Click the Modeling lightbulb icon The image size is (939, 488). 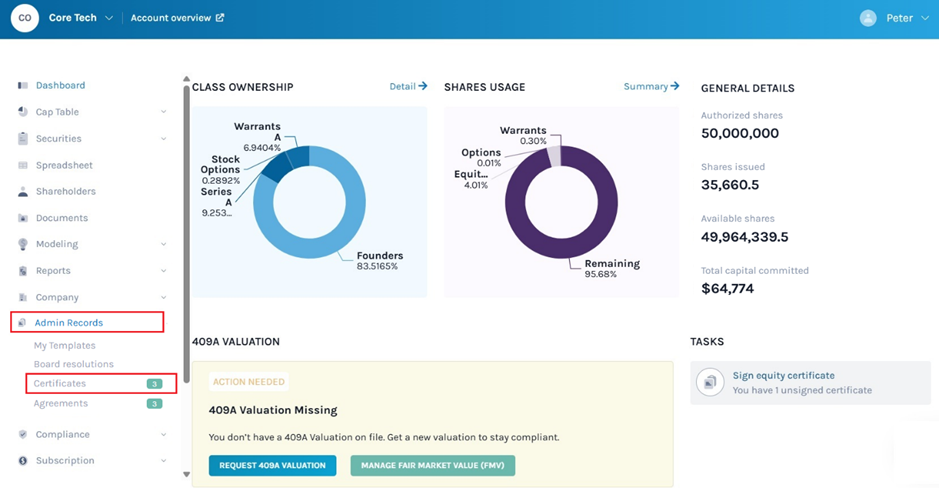point(23,244)
